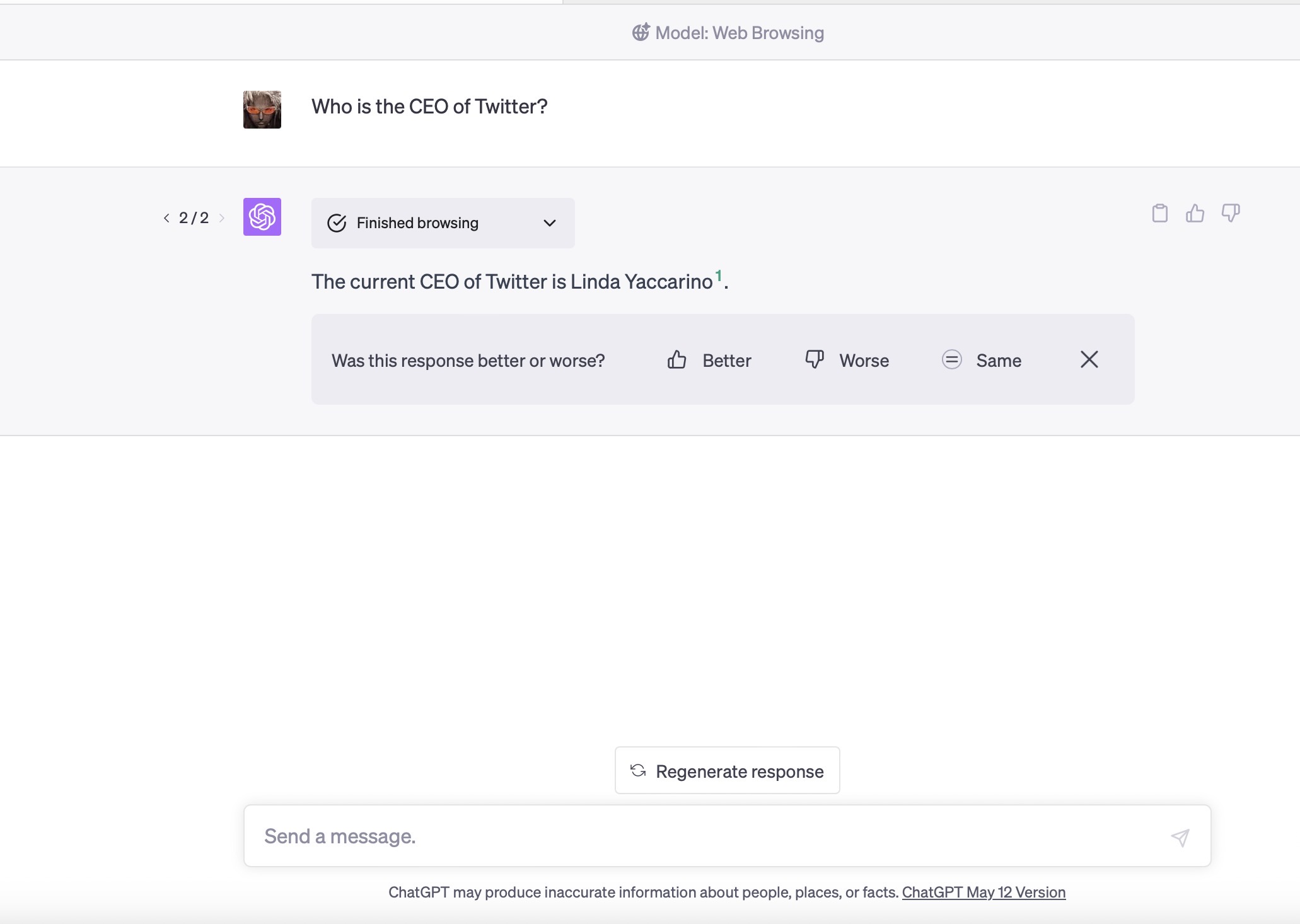Screen dimensions: 1300x924
Task: Copy response with clipboard icon
Action: (x=1159, y=214)
